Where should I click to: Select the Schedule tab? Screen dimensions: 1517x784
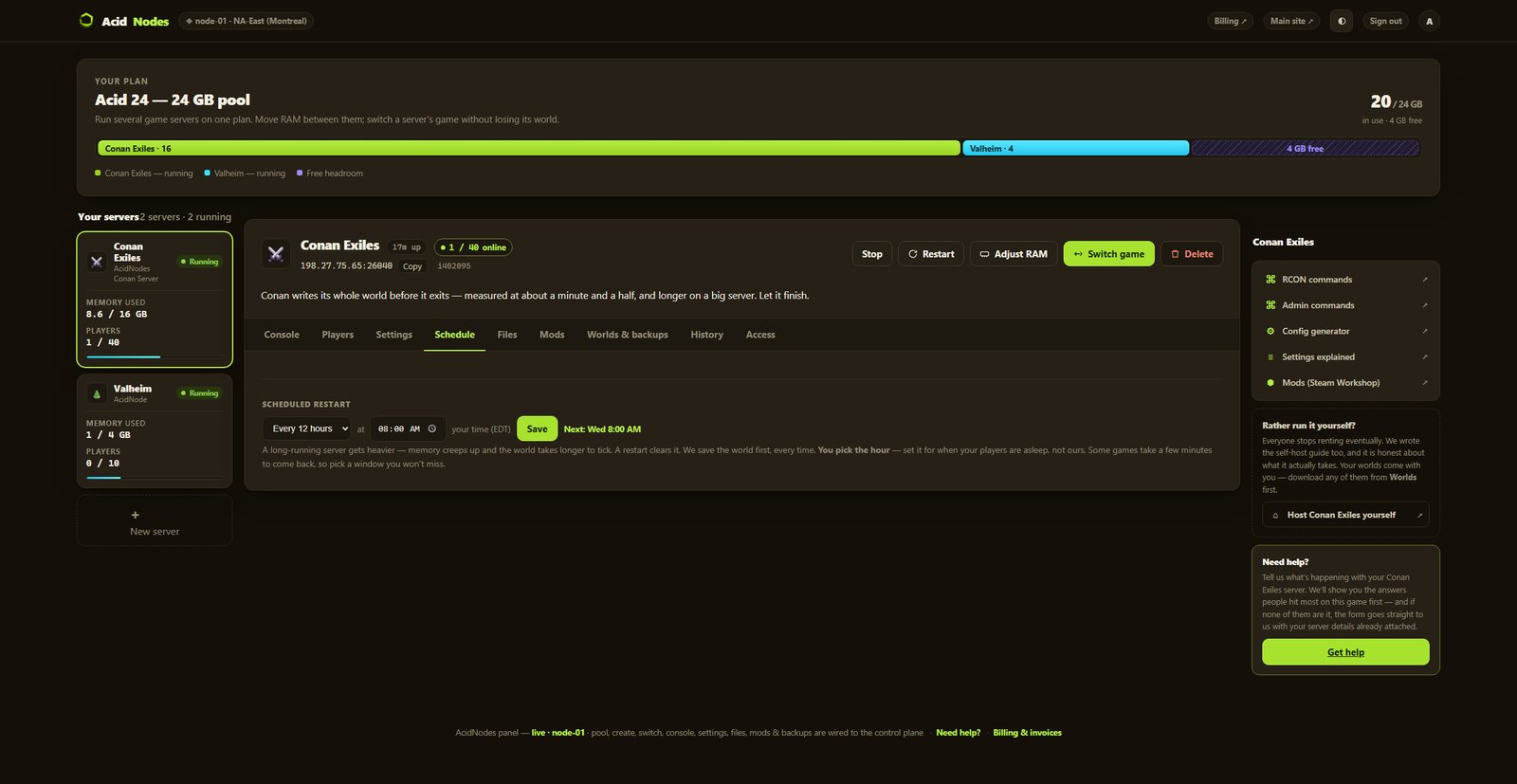(455, 335)
